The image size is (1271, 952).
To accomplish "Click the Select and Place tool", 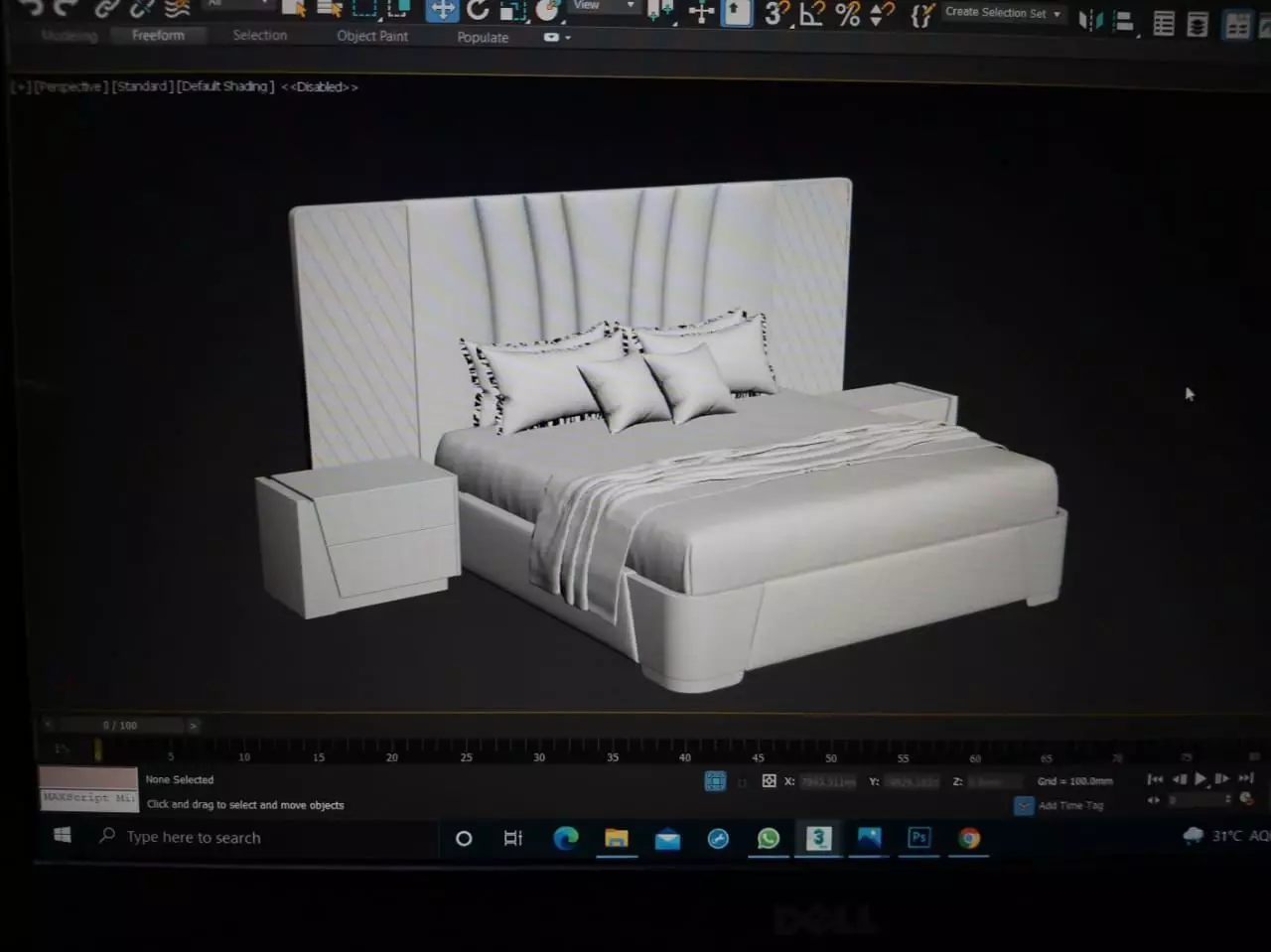I will click(547, 10).
